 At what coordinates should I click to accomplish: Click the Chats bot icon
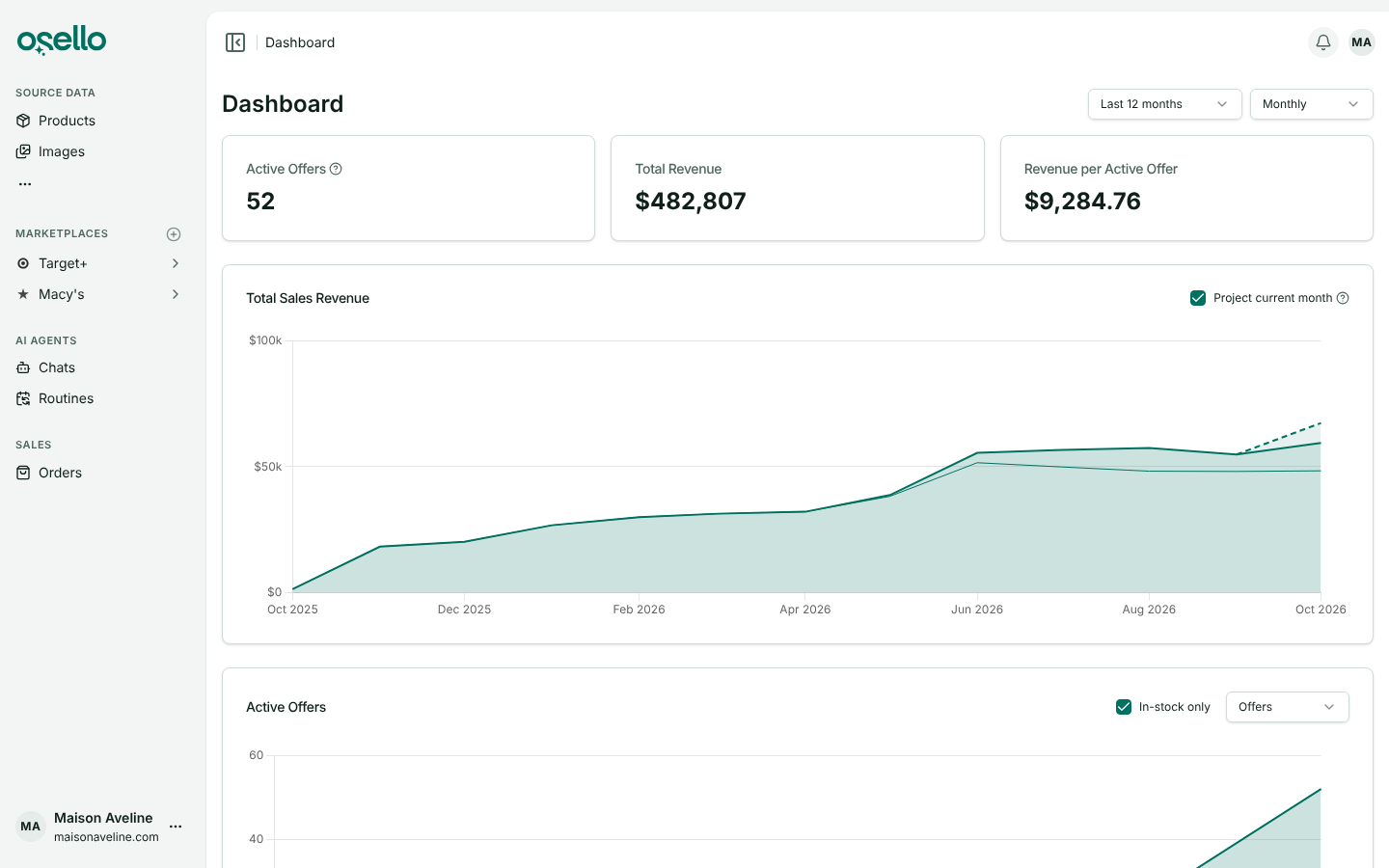tap(23, 367)
